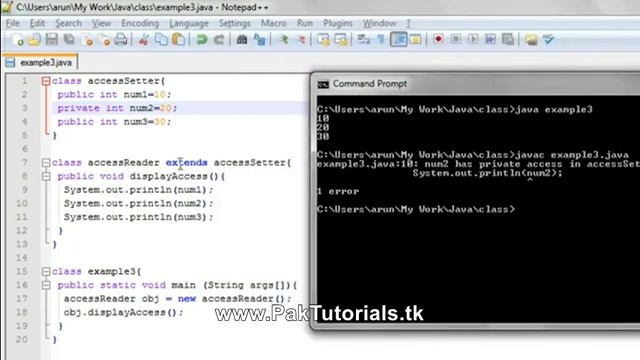Viewport: 640px width, 360px height.
Task: Click the Save All icon
Action: click(x=69, y=40)
